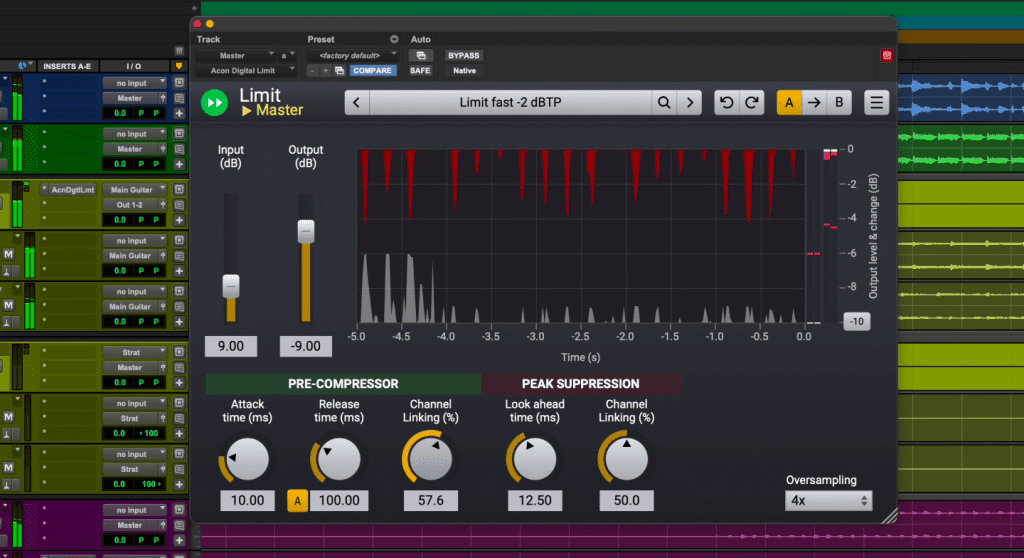
Task: Click the I/O column header
Action: (134, 66)
